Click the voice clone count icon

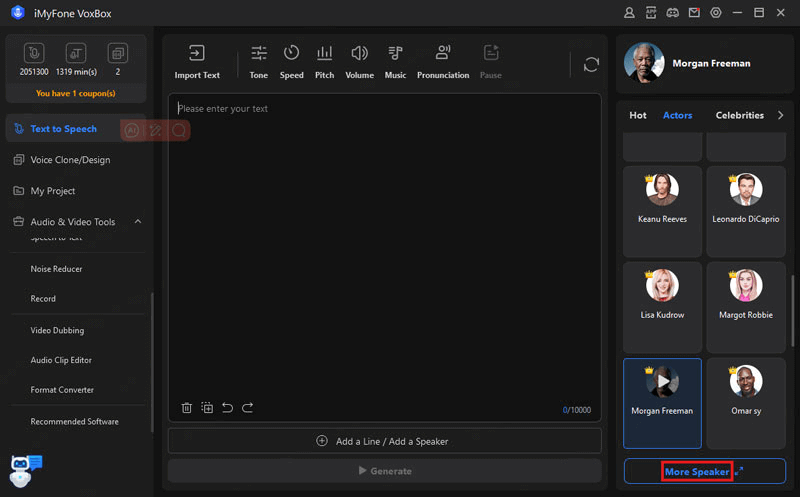(118, 53)
